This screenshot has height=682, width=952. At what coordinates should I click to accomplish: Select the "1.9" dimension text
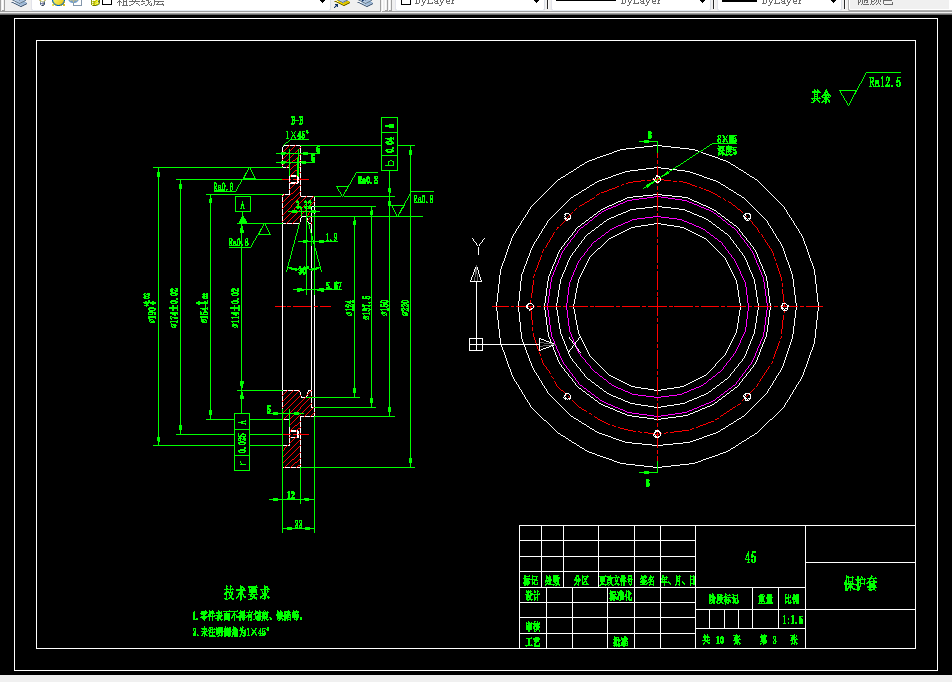click(332, 237)
